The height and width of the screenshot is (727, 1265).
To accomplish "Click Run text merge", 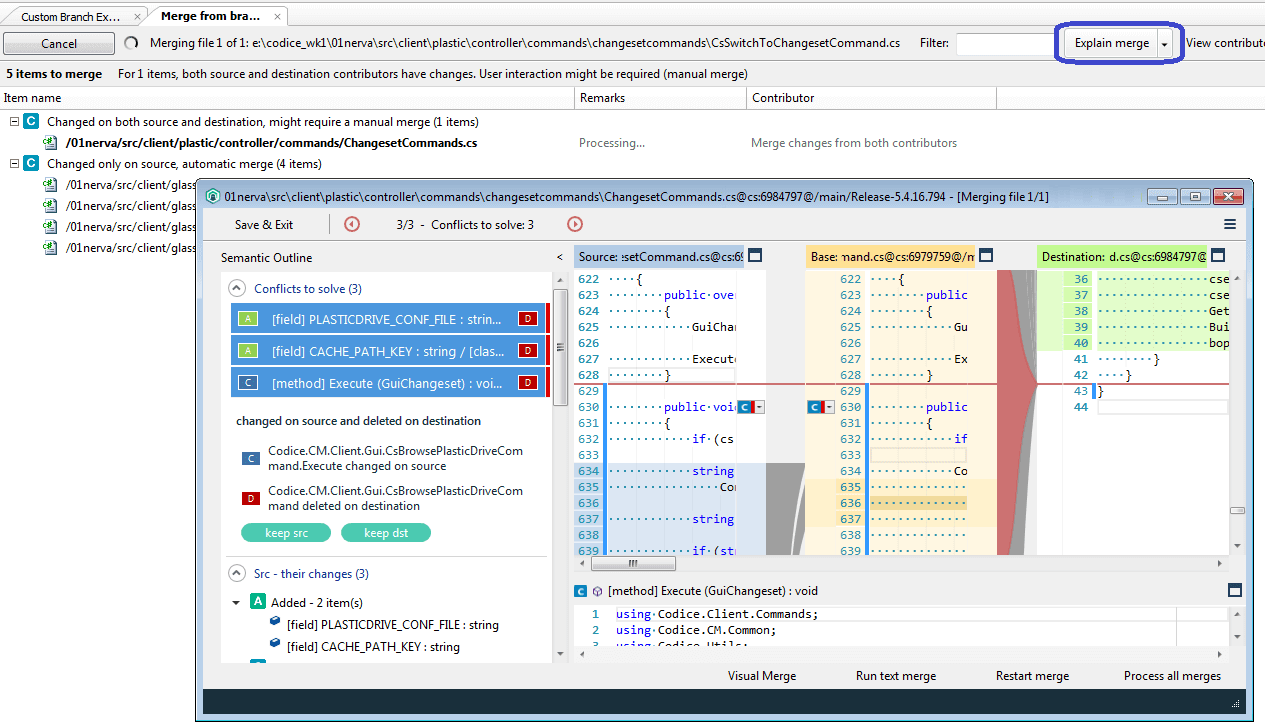I will tap(895, 675).
